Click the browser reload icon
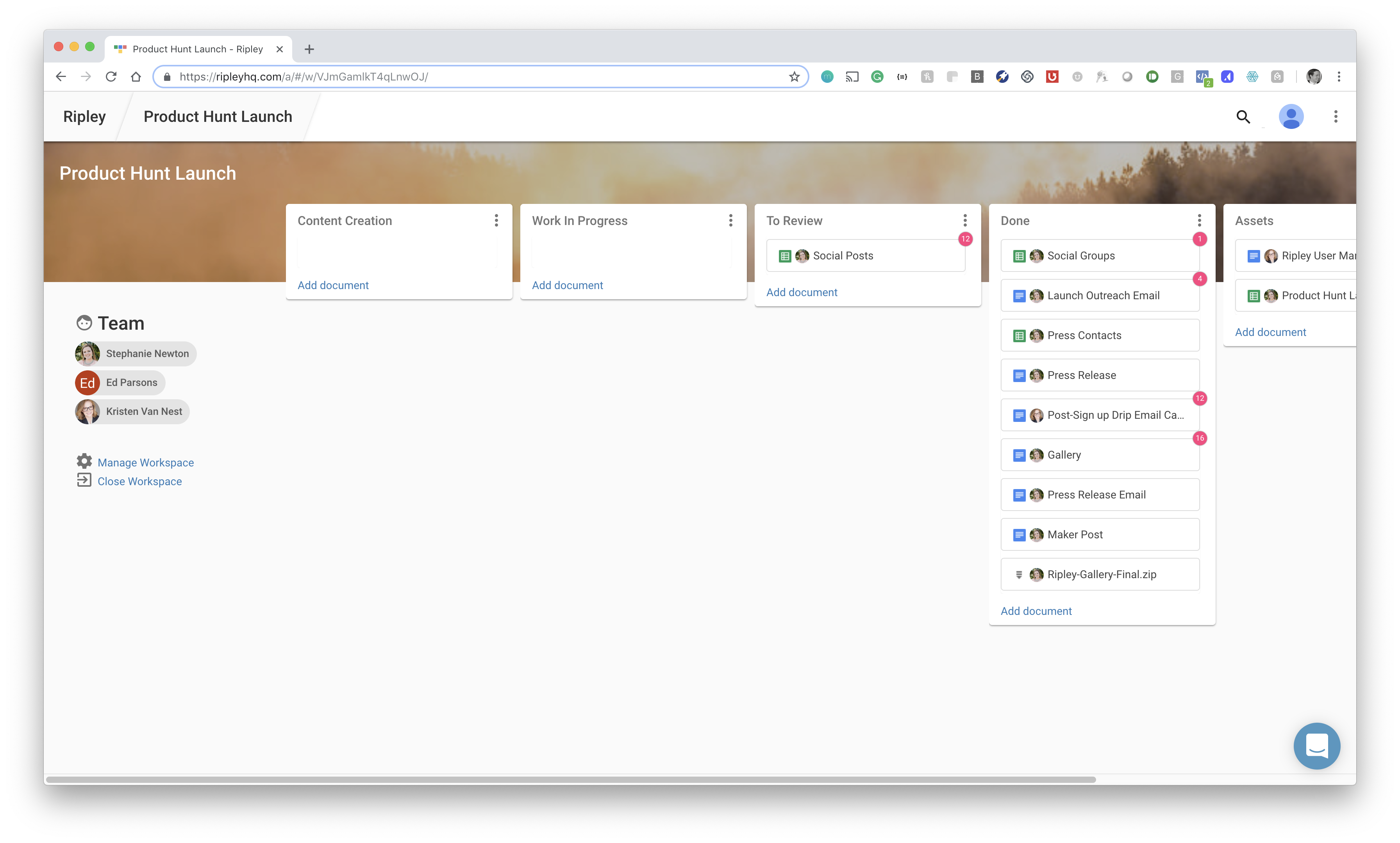This screenshot has height=843, width=1400. pos(111,77)
